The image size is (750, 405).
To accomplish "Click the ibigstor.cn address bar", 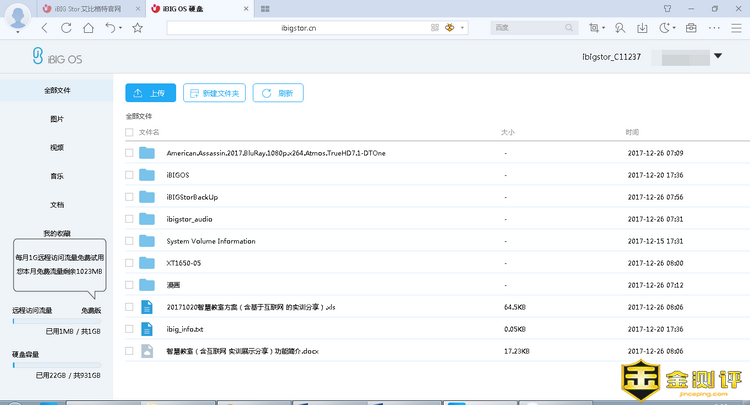I will point(300,28).
